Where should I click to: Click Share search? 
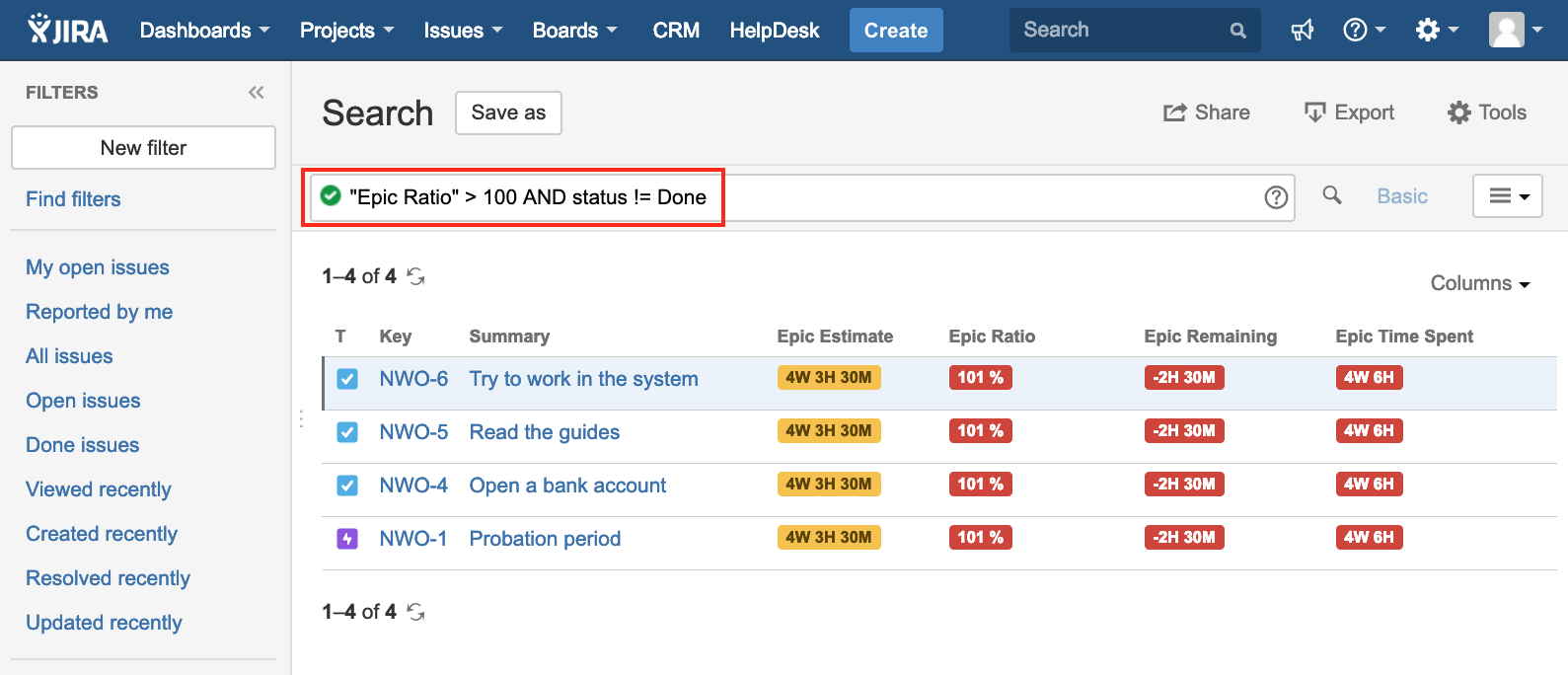[x=1207, y=112]
